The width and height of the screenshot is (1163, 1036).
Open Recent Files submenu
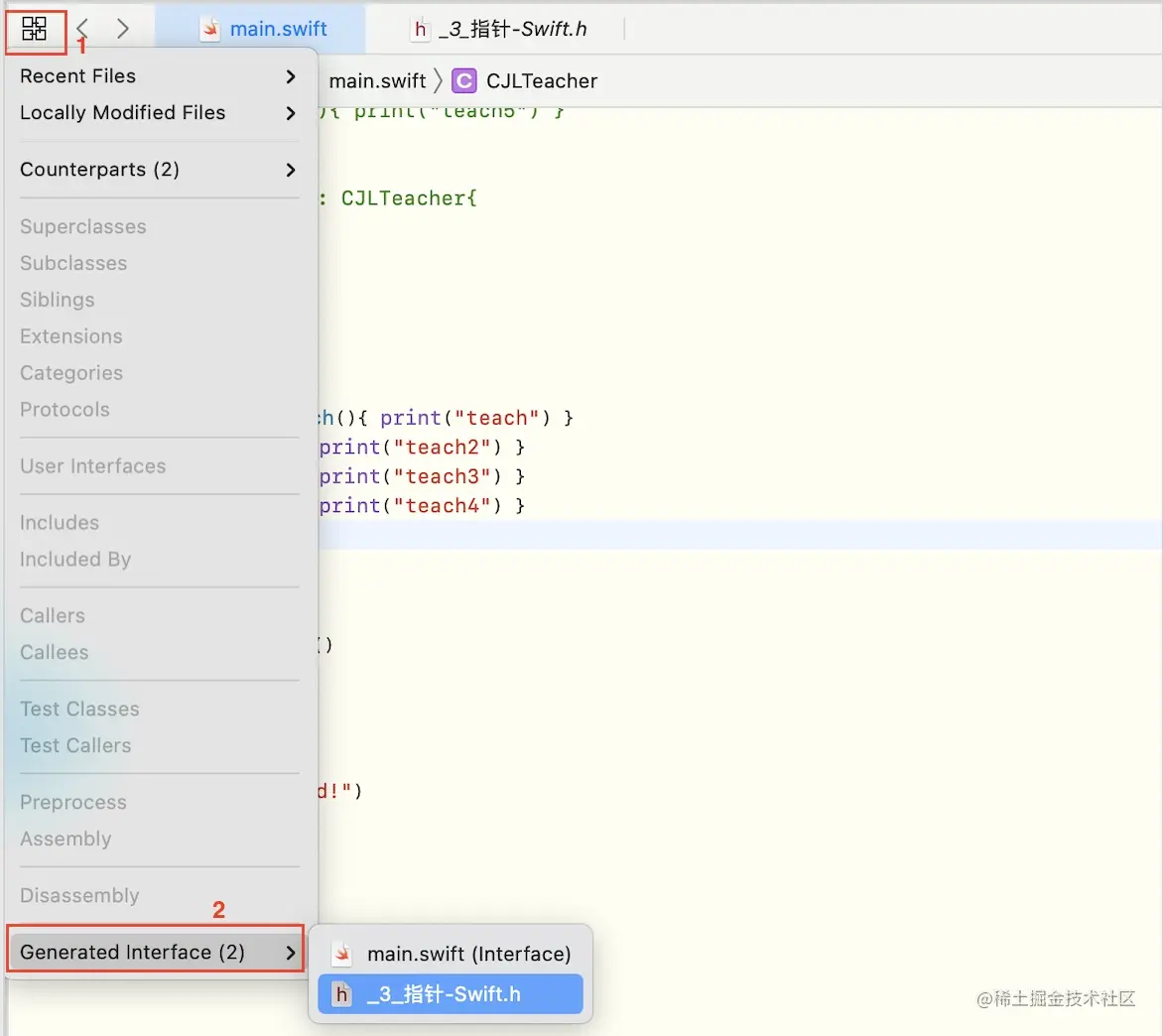(x=159, y=75)
